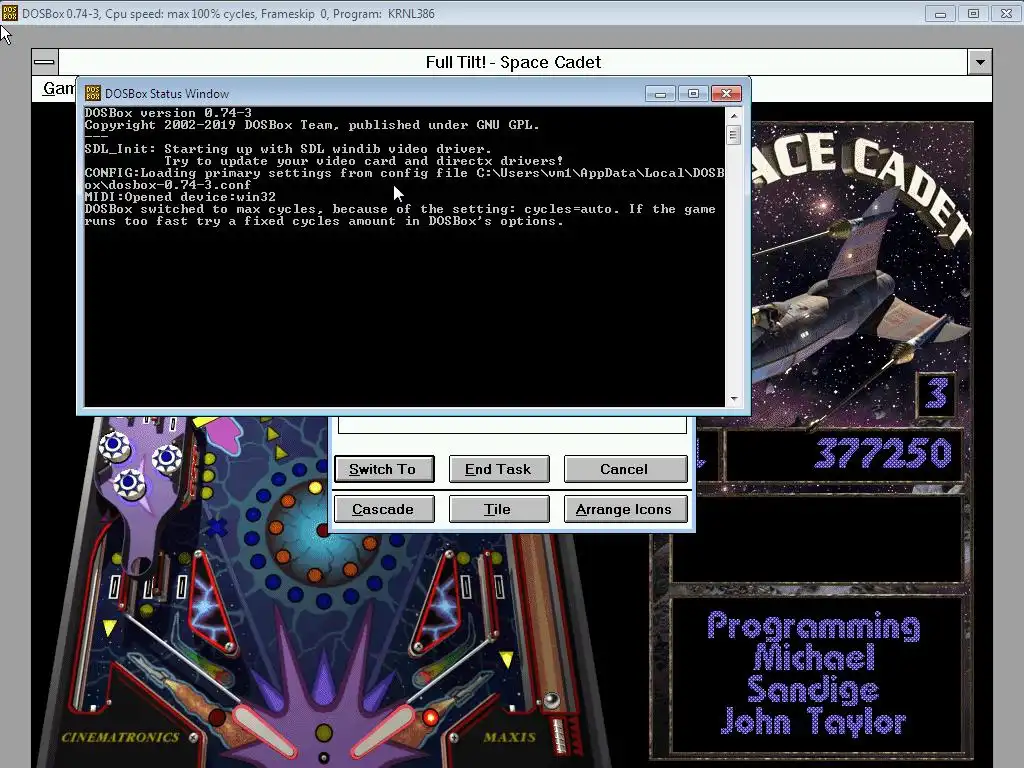
Task: Click the CINEMATRONICS logo on table
Action: (120, 737)
